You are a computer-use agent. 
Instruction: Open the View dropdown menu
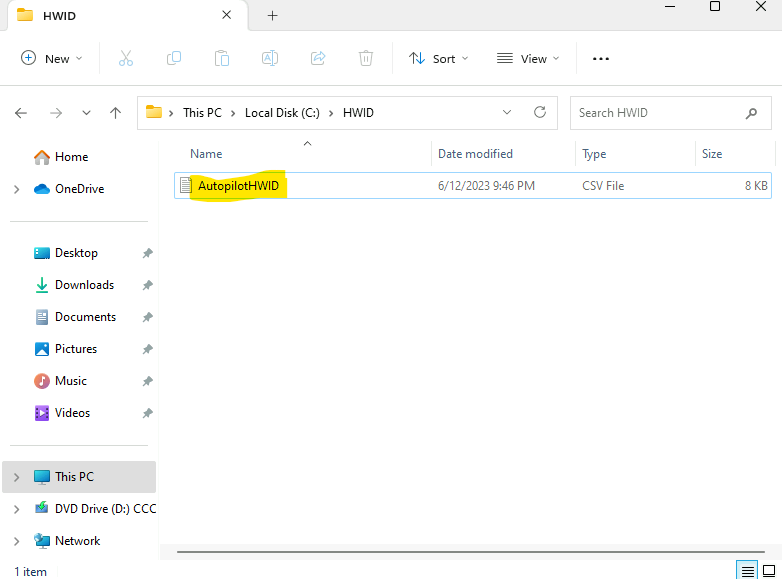click(x=528, y=58)
